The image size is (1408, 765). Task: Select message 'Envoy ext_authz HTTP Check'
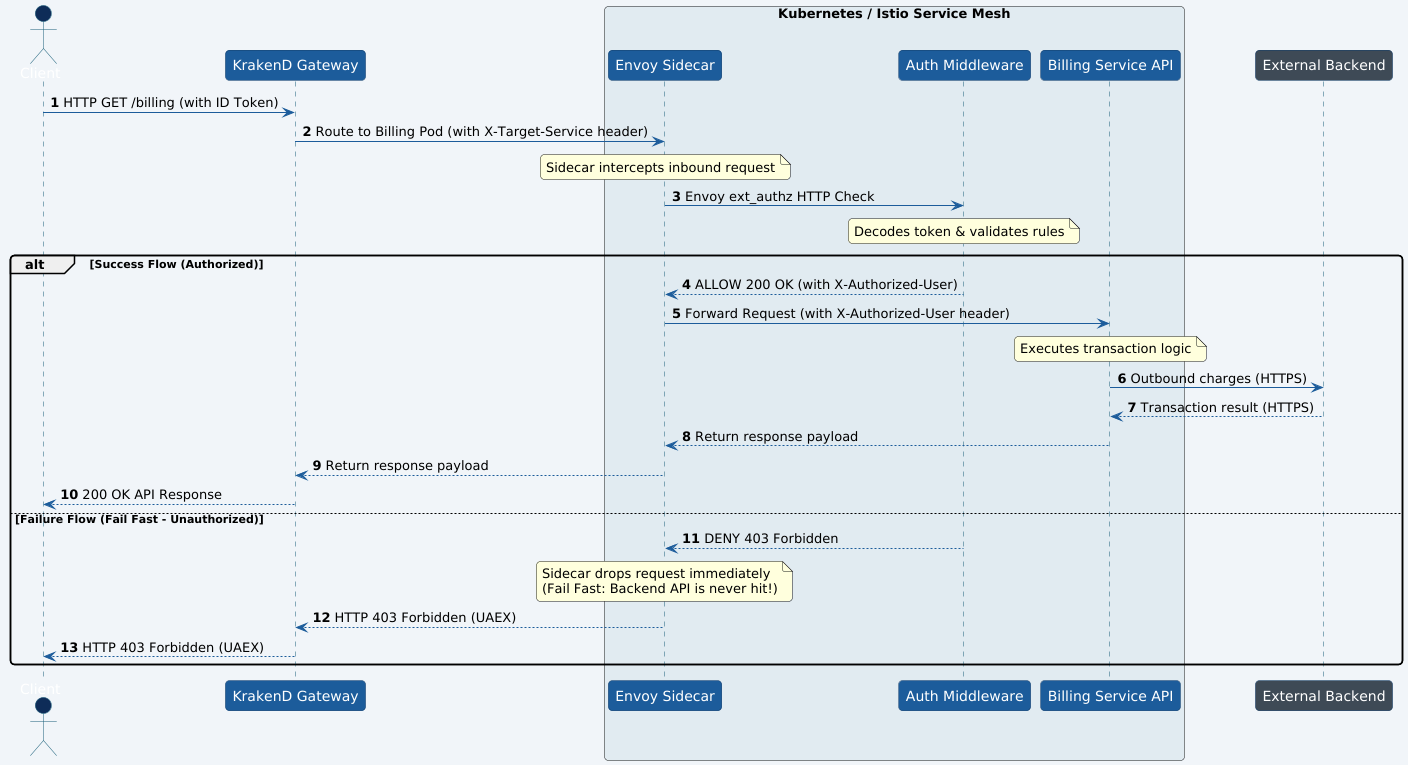(x=779, y=197)
